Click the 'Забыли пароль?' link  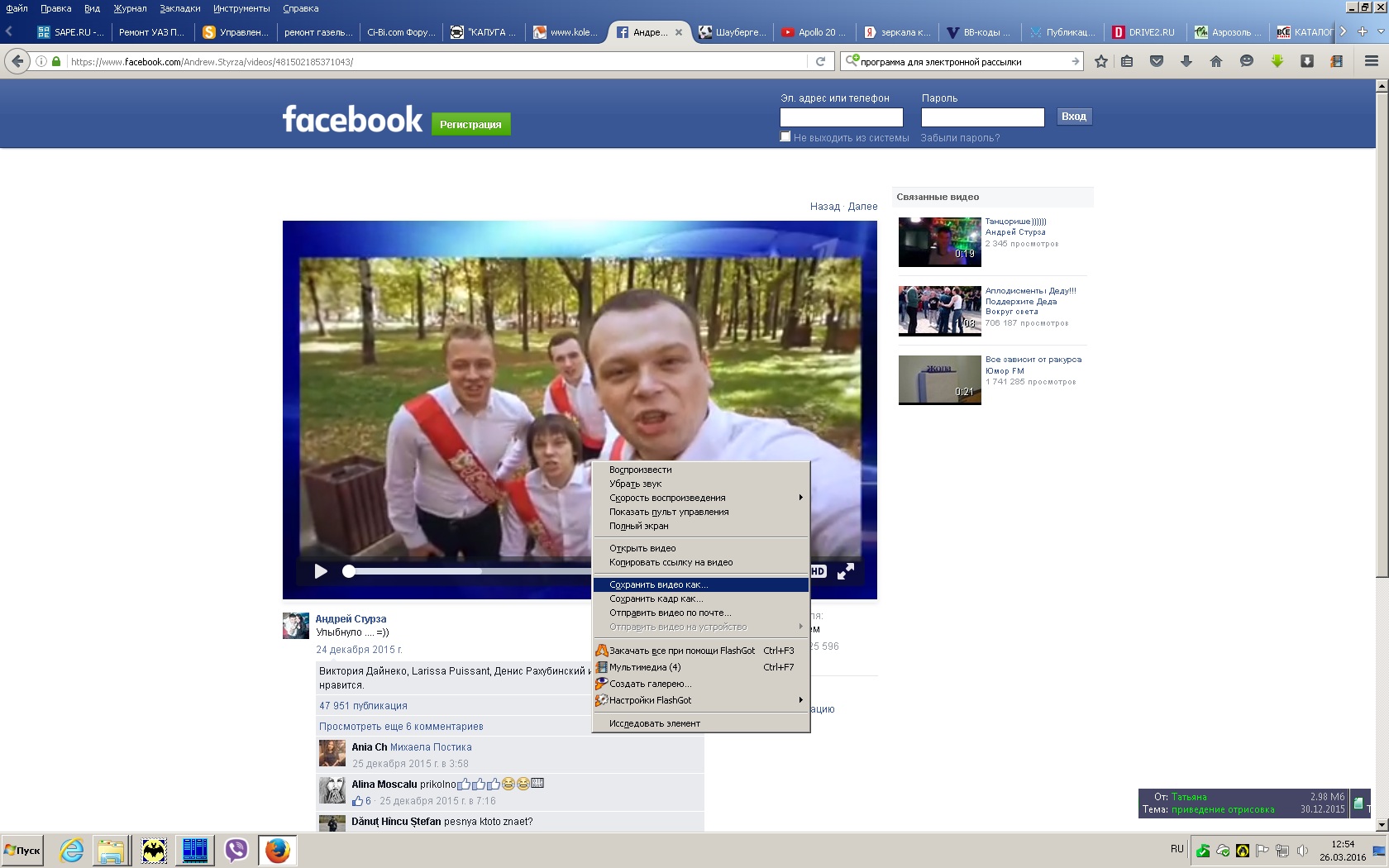[960, 138]
